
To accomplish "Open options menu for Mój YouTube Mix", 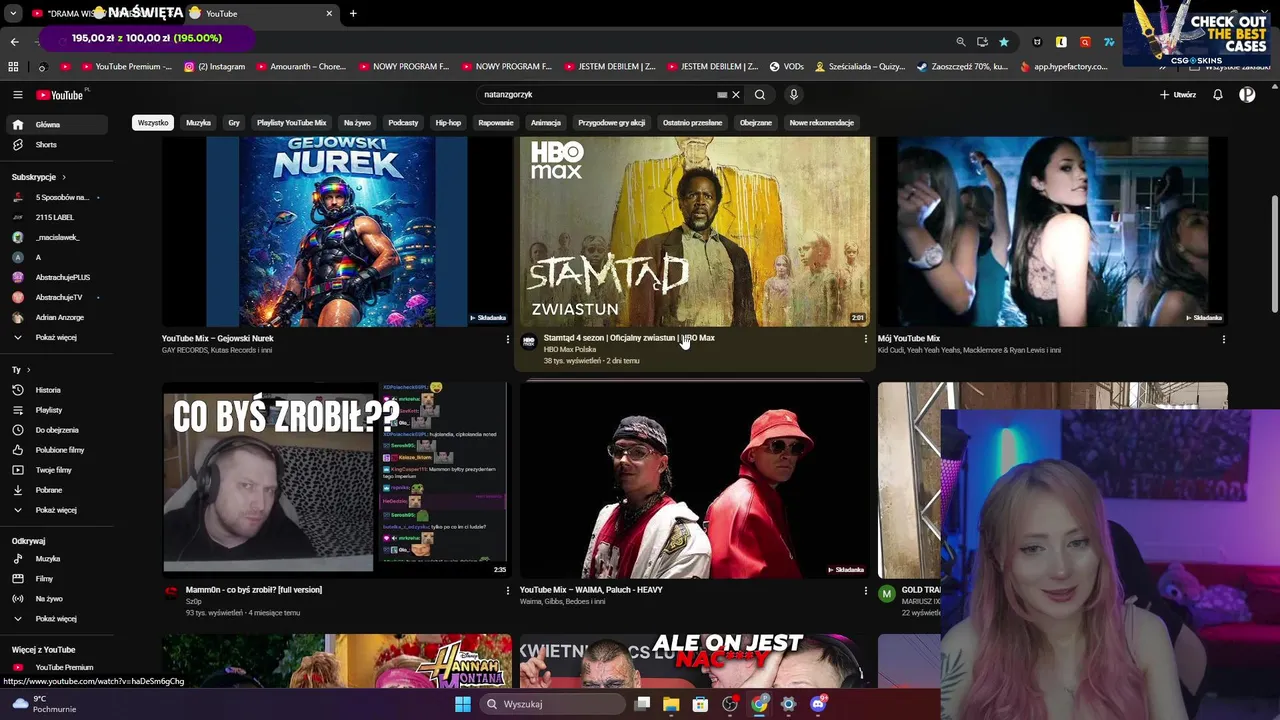I will 1223,339.
